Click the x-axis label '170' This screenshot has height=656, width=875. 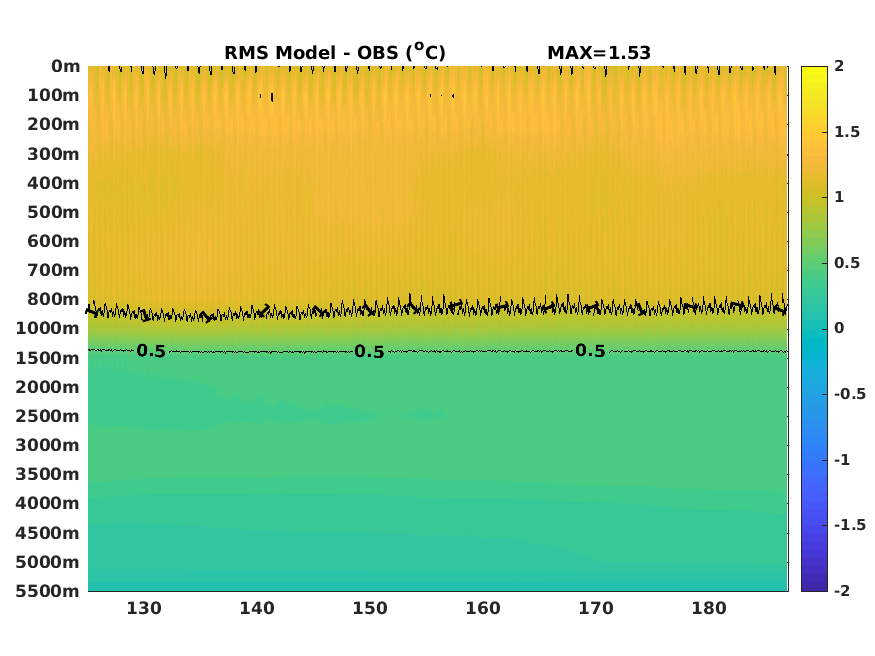click(596, 608)
